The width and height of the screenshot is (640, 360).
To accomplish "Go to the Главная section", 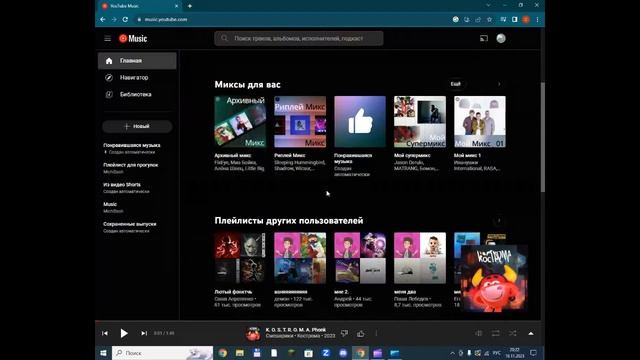I will pos(137,60).
